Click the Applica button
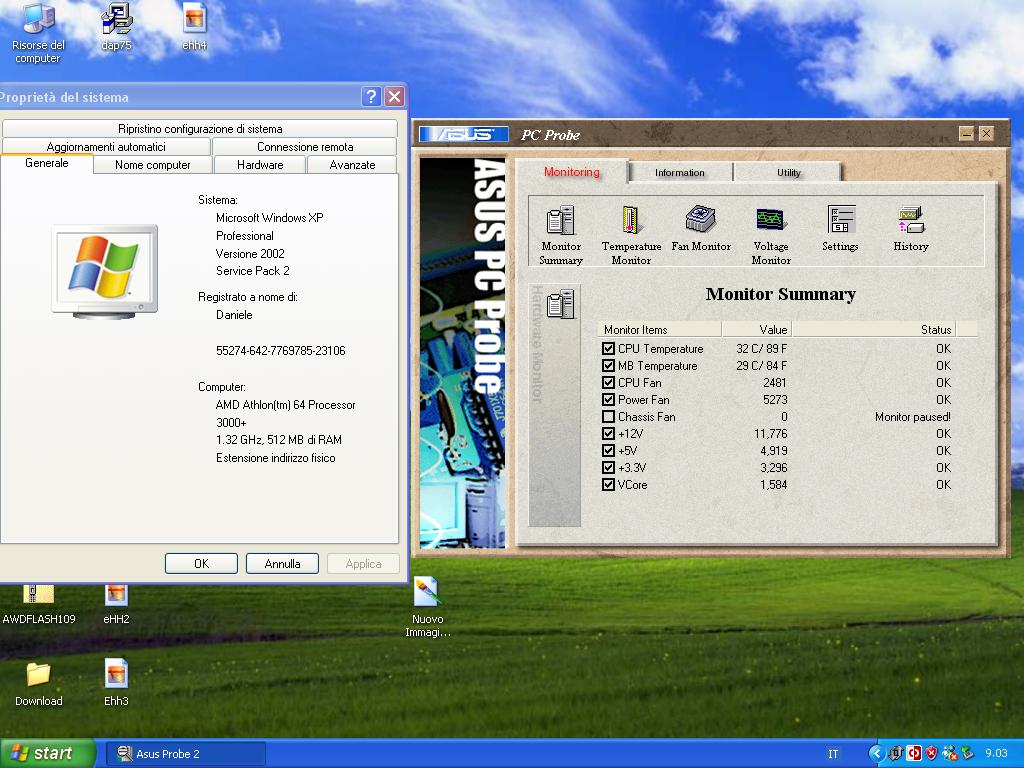The image size is (1024, 768). coord(363,563)
